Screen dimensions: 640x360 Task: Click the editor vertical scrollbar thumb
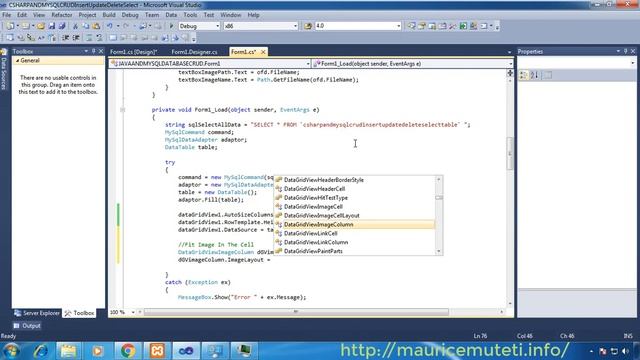[510, 153]
